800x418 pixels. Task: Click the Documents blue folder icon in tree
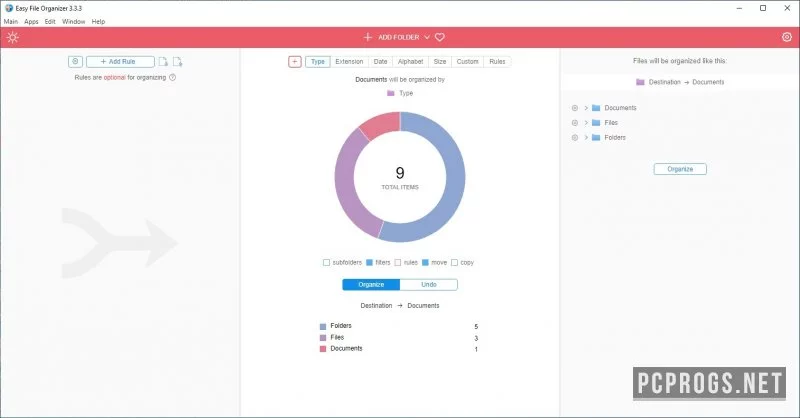coord(596,108)
